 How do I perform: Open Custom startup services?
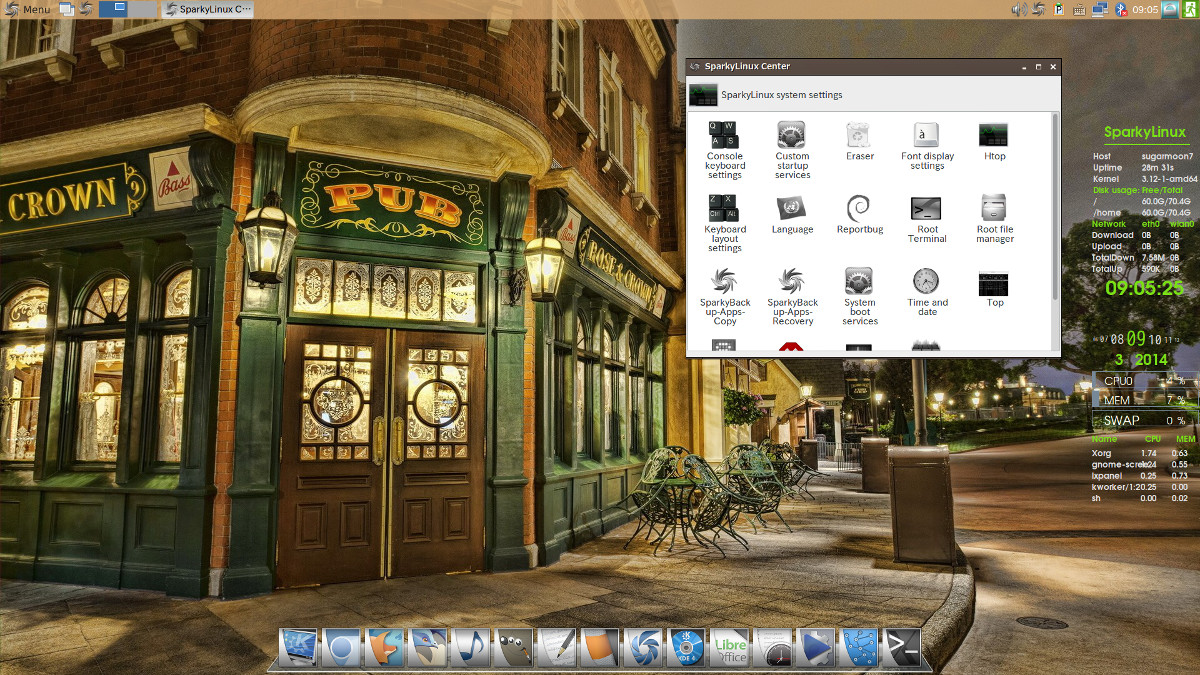pos(792,150)
